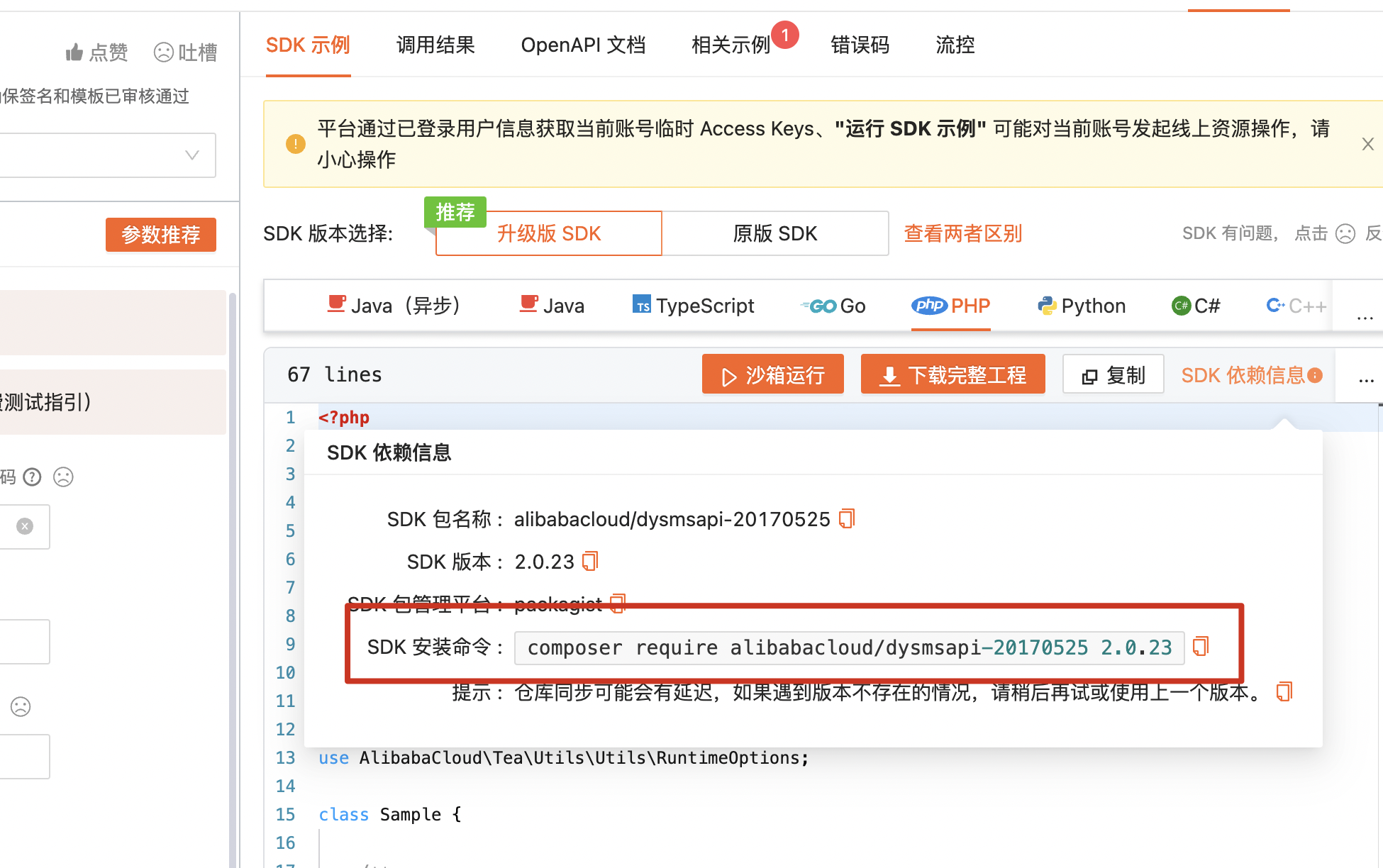Image resolution: width=1383 pixels, height=868 pixels.
Task: Open the 查看两者区别 link
Action: coord(962,233)
